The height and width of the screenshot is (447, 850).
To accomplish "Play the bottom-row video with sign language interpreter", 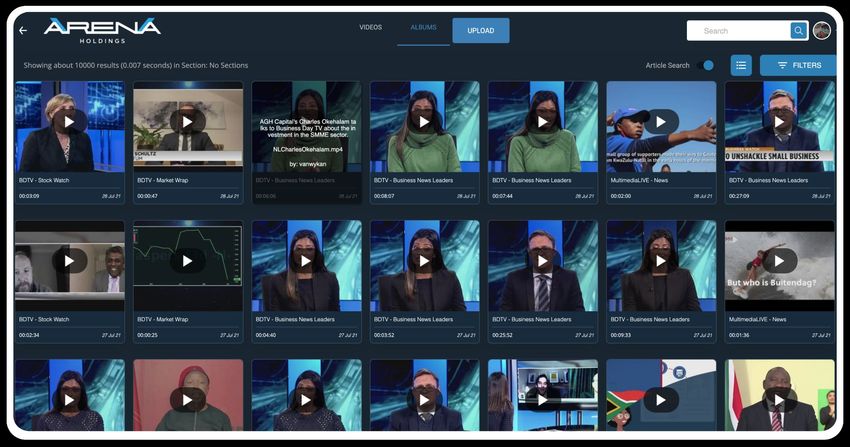I will click(x=779, y=400).
